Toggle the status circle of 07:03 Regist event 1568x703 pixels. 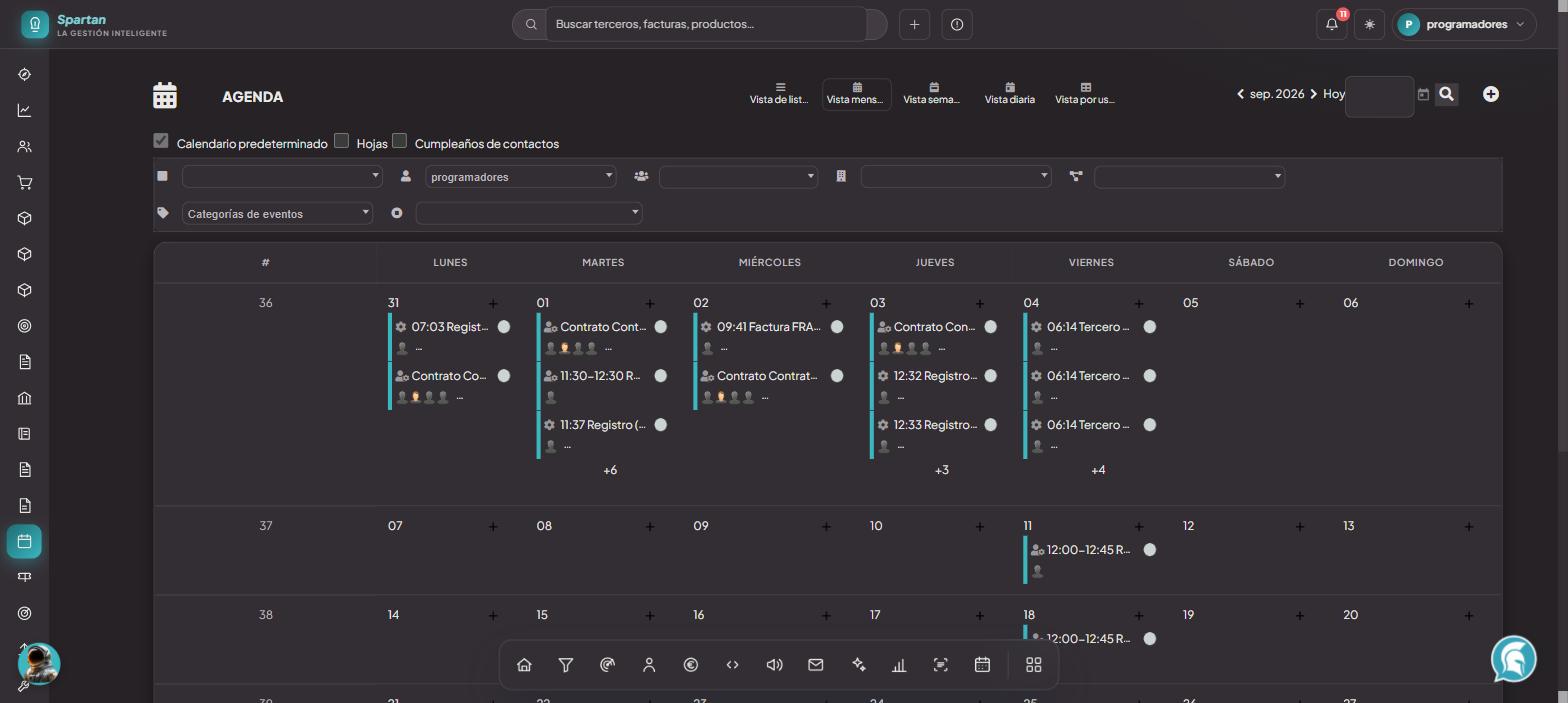(x=504, y=327)
